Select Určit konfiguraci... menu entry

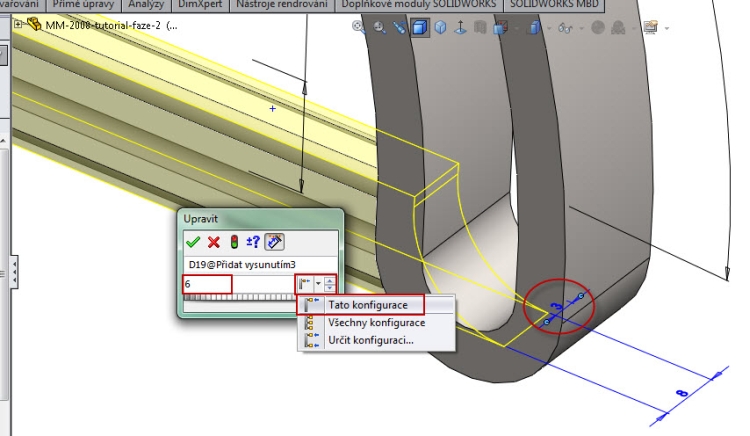pyautogui.click(x=375, y=340)
